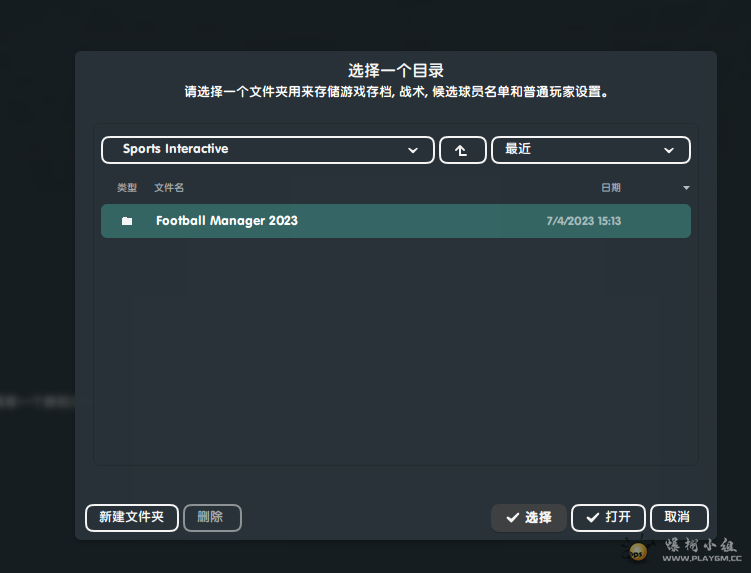
Task: Create a folder with 新建文件夹
Action: (x=132, y=517)
